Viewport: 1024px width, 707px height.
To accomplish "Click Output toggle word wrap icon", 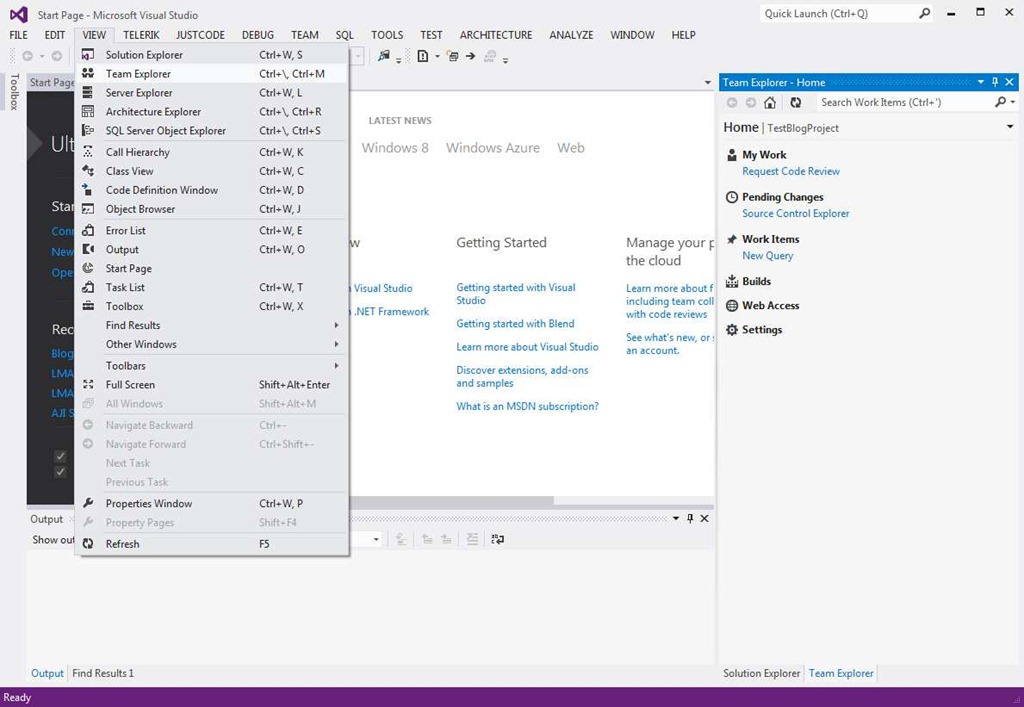I will 498,539.
